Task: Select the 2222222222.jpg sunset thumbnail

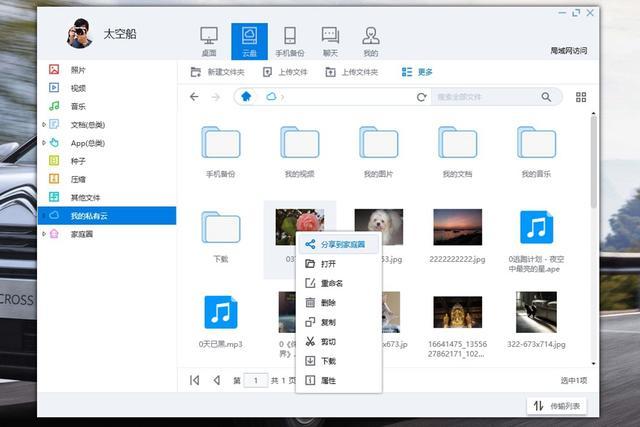Action: [x=458, y=228]
